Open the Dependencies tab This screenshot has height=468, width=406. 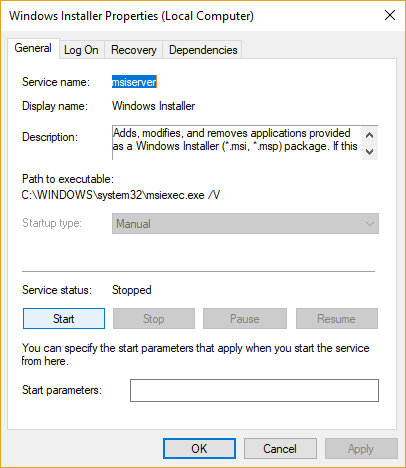coord(203,50)
